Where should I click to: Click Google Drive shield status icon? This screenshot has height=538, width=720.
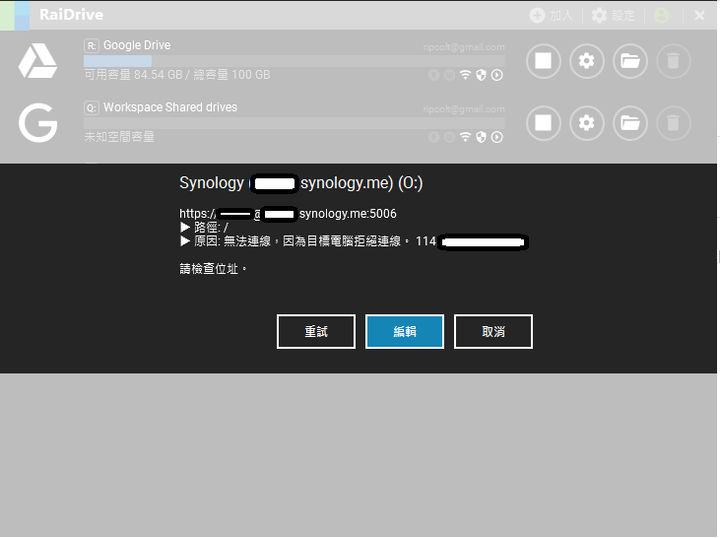[481, 75]
